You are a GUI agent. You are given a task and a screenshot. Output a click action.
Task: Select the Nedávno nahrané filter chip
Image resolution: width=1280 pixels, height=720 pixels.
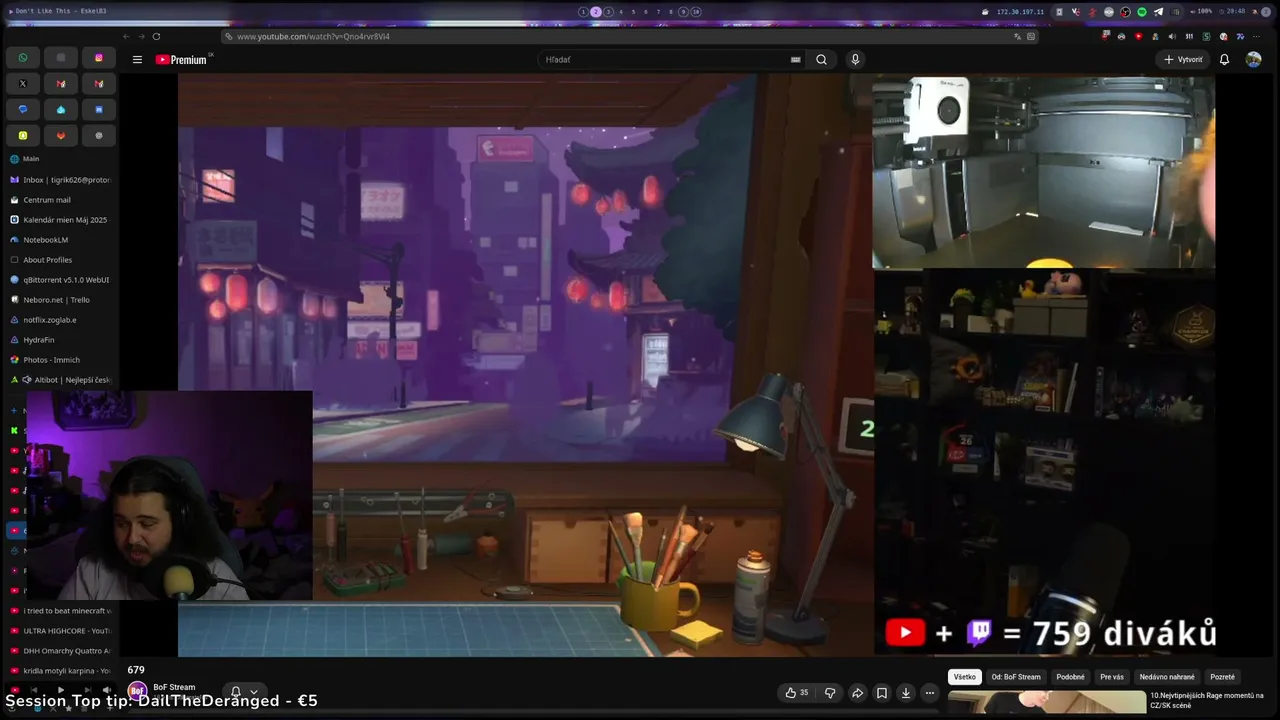click(1167, 677)
